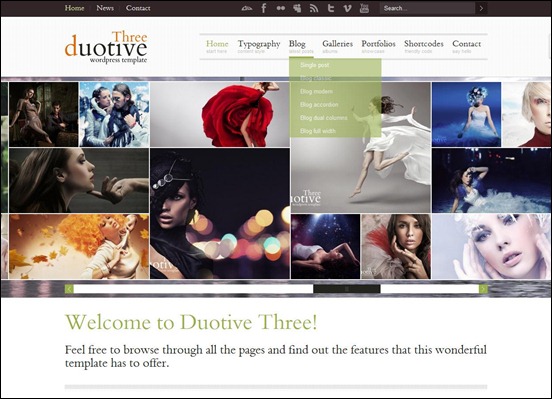
Task: Open the Shortcodes menu item
Action: pos(424,46)
